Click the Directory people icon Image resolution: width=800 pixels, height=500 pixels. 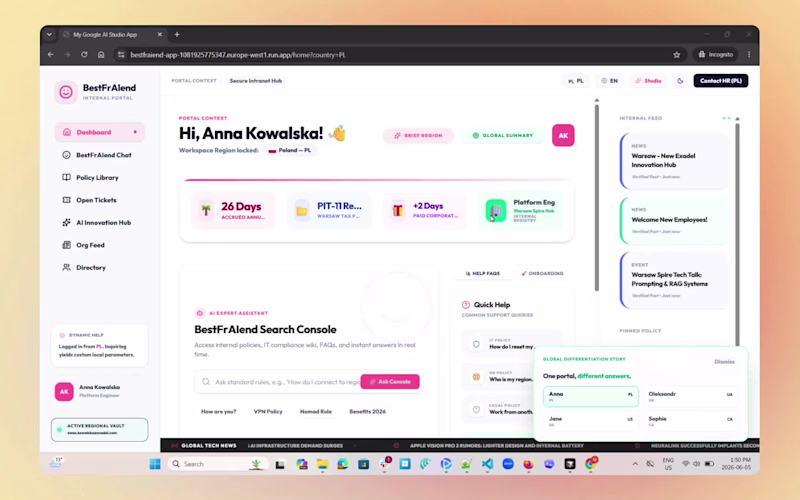coord(66,267)
